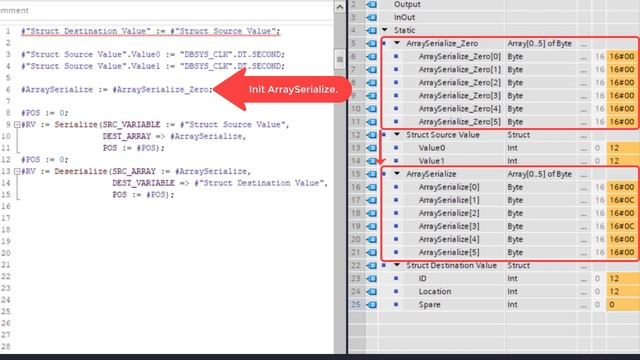Fold the Deserialize call block at line 13
This screenshot has height=360, width=640.
click(x=17, y=172)
